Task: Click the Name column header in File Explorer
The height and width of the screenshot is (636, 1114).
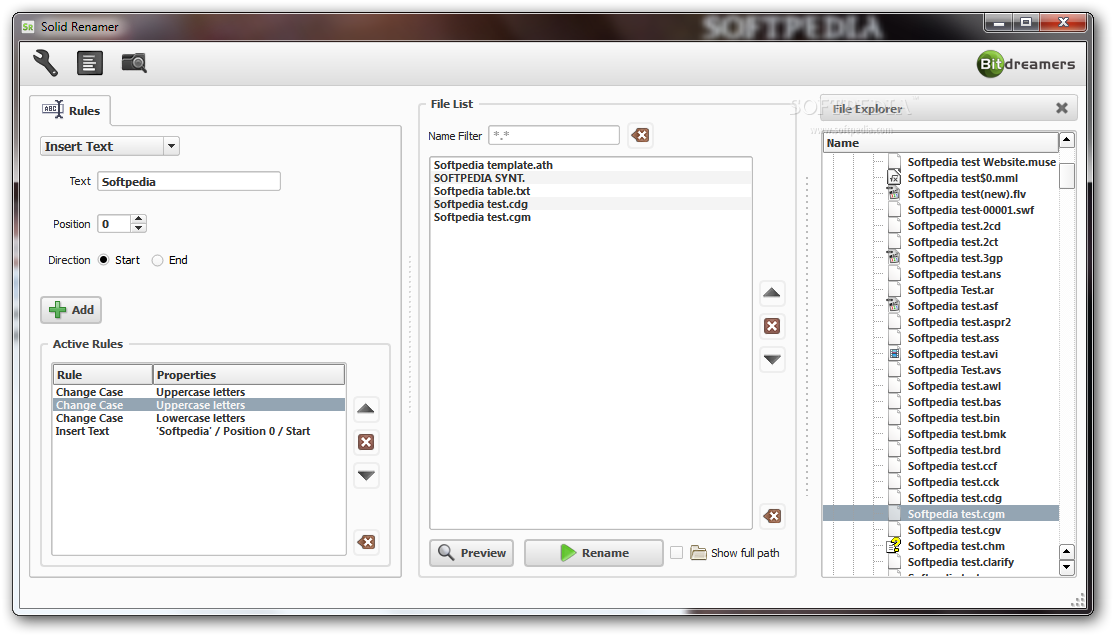Action: (x=941, y=143)
